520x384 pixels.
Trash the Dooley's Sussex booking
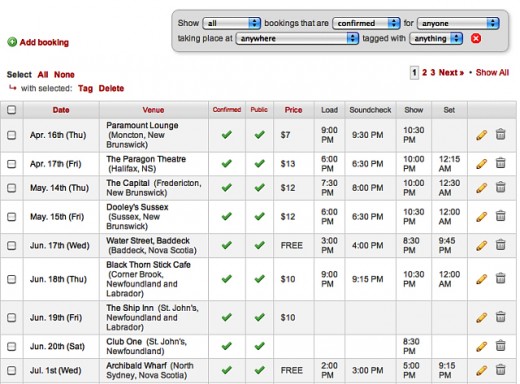tap(500, 216)
